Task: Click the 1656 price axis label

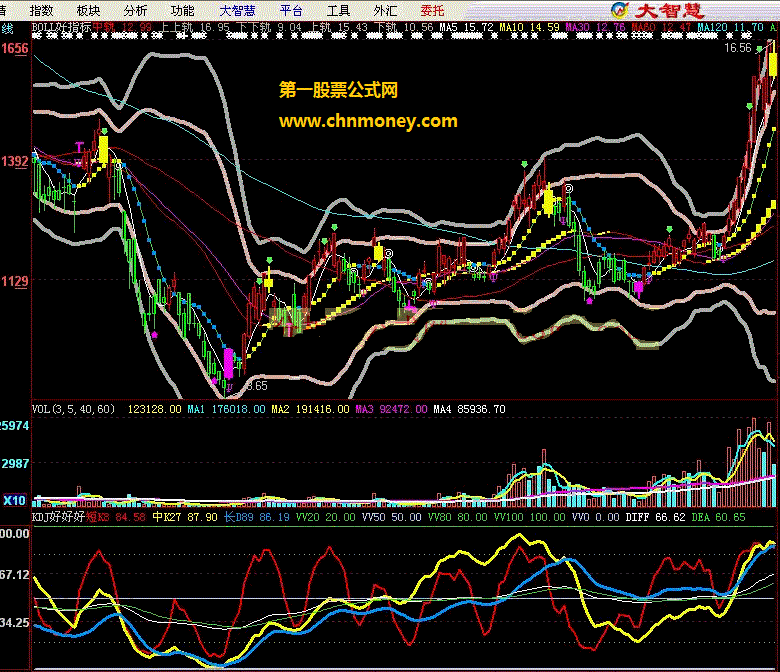Action: 14,48
